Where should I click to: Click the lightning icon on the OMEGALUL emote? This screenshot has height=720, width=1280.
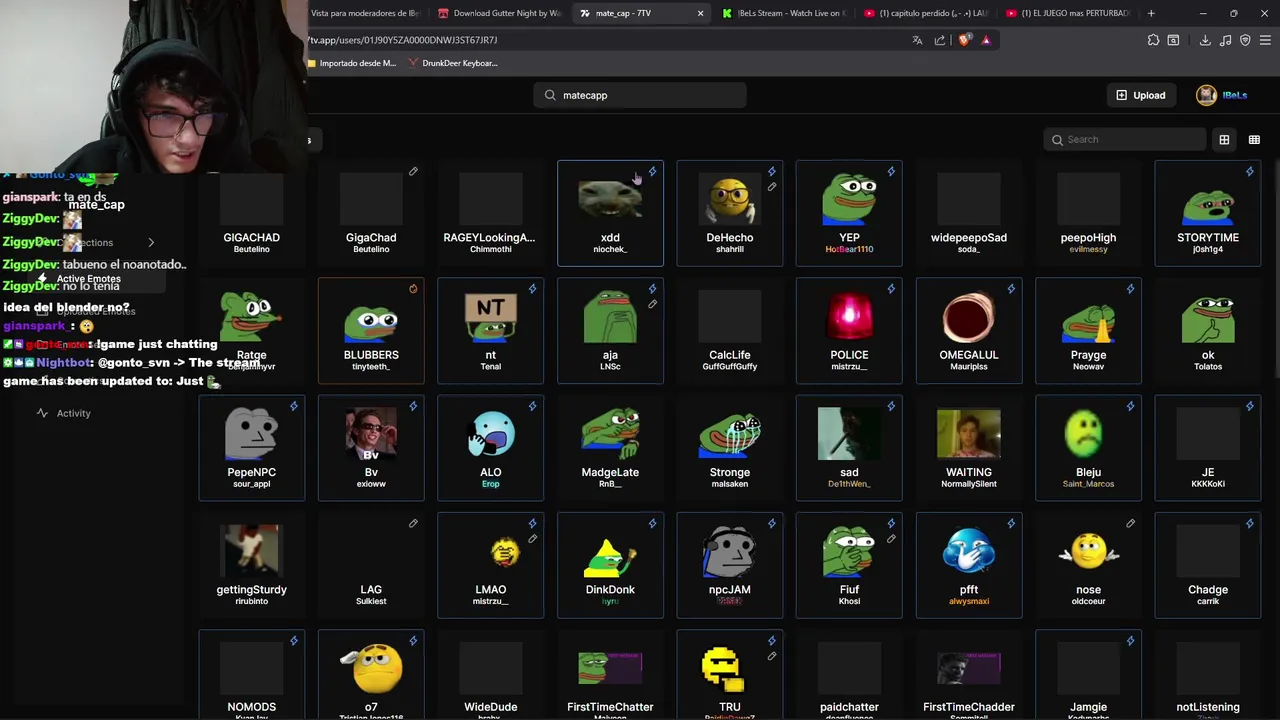[1011, 289]
